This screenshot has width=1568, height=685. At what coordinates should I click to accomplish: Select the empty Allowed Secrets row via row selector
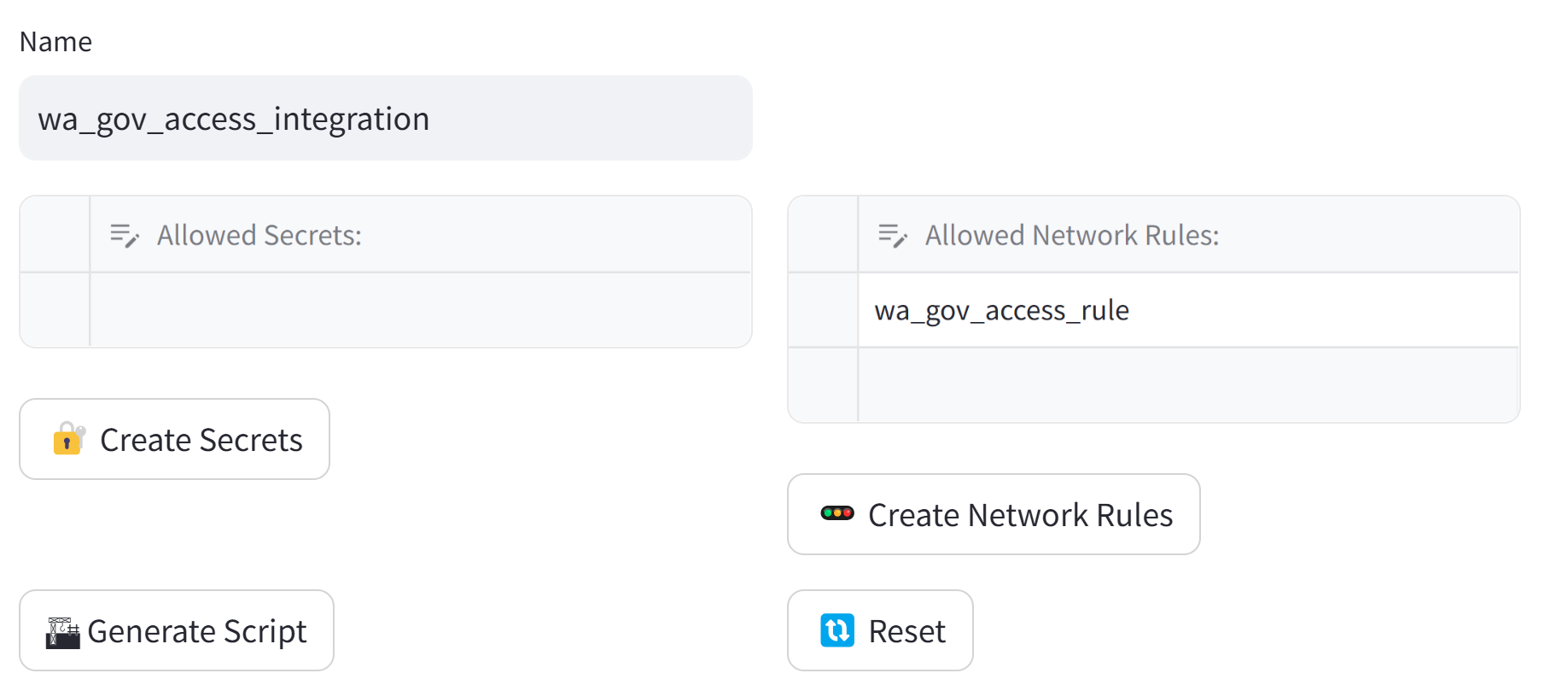(x=55, y=310)
